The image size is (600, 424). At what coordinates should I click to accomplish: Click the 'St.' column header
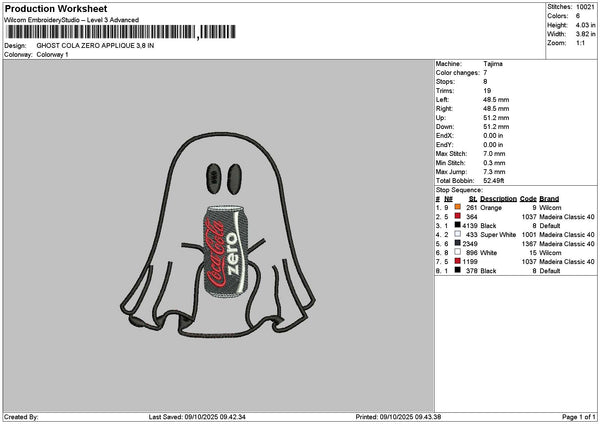[x=473, y=199]
